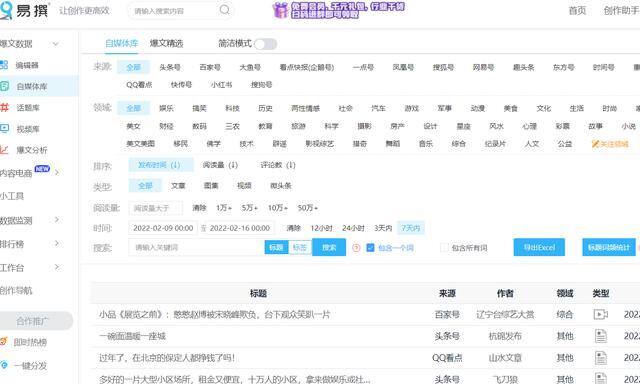Sort by 阅读量
The image size is (640, 384).
point(220,165)
